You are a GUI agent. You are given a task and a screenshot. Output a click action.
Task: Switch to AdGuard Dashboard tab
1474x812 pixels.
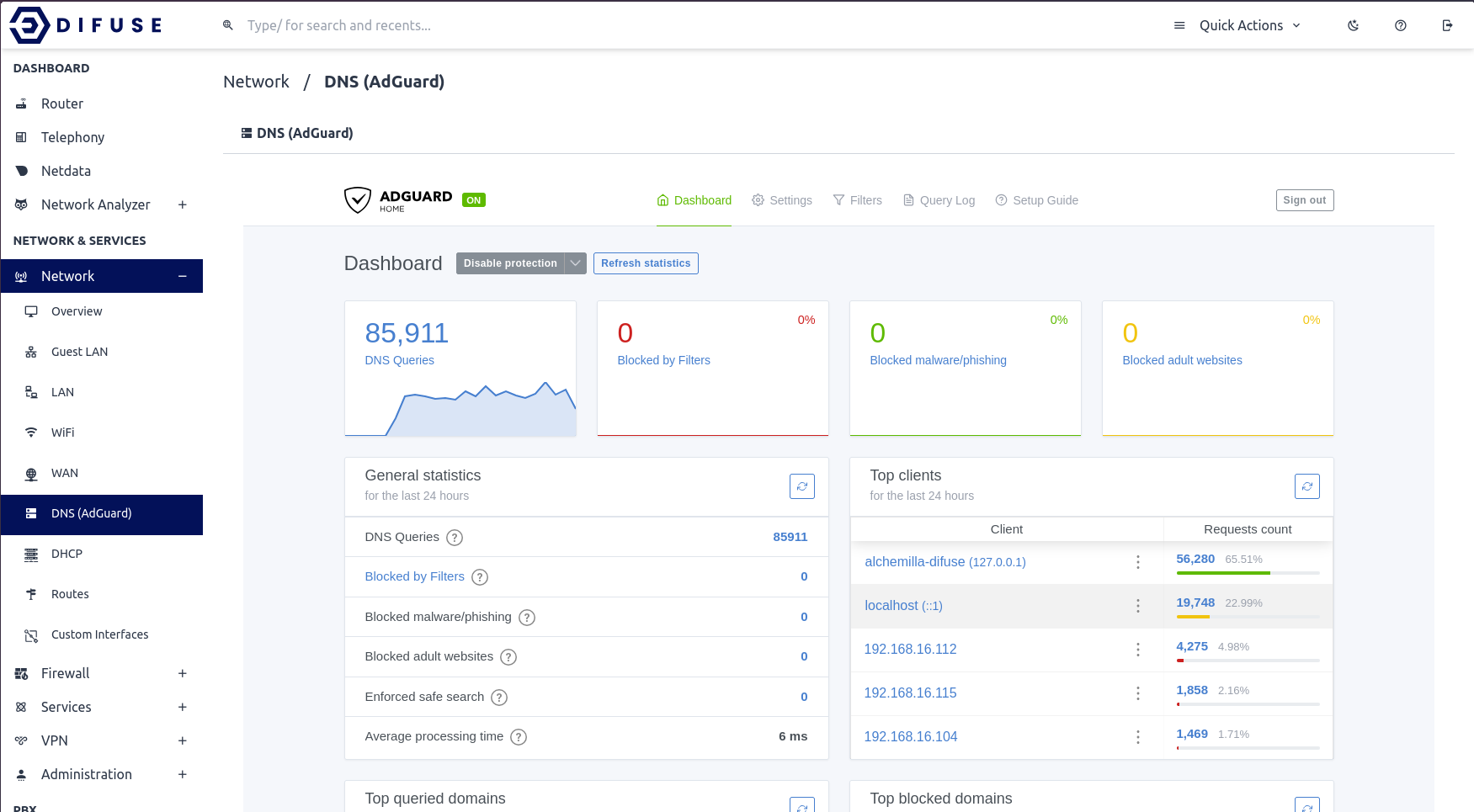click(694, 200)
